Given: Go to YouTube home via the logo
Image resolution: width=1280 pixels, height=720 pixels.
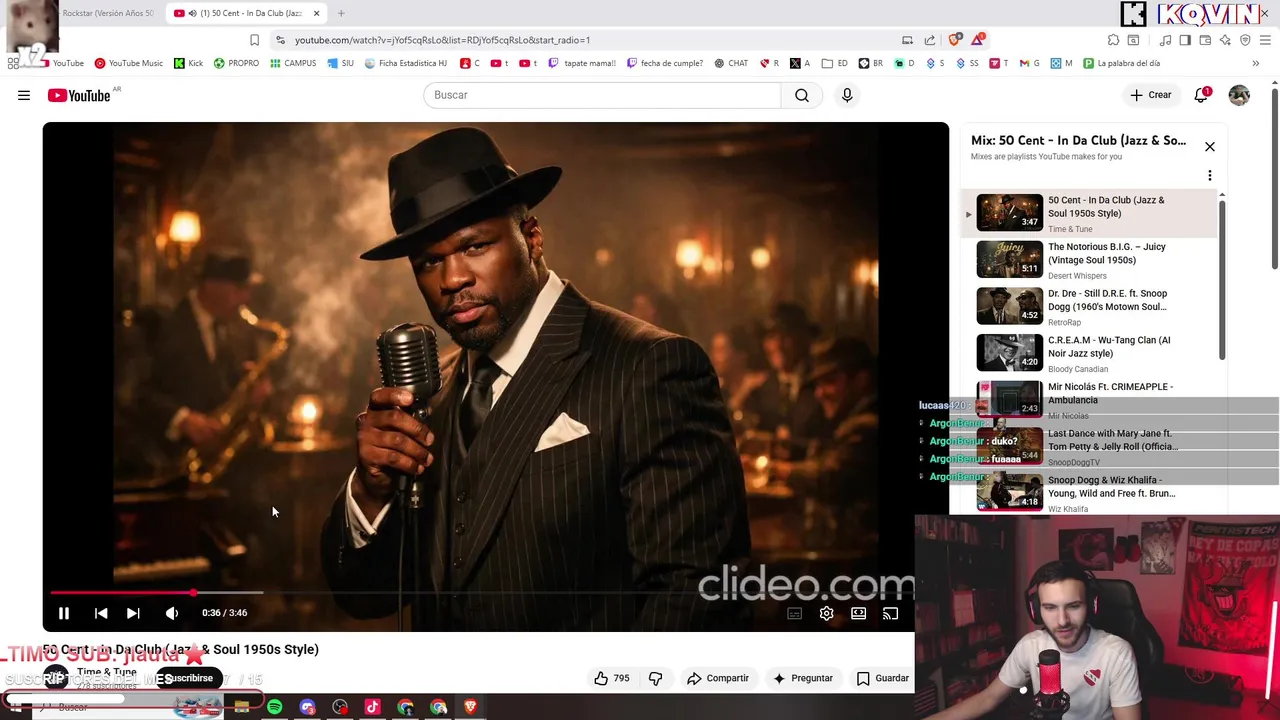Looking at the screenshot, I should [79, 95].
